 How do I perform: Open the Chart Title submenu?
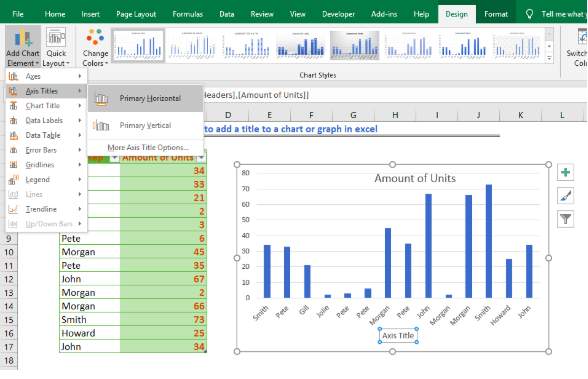[46, 106]
